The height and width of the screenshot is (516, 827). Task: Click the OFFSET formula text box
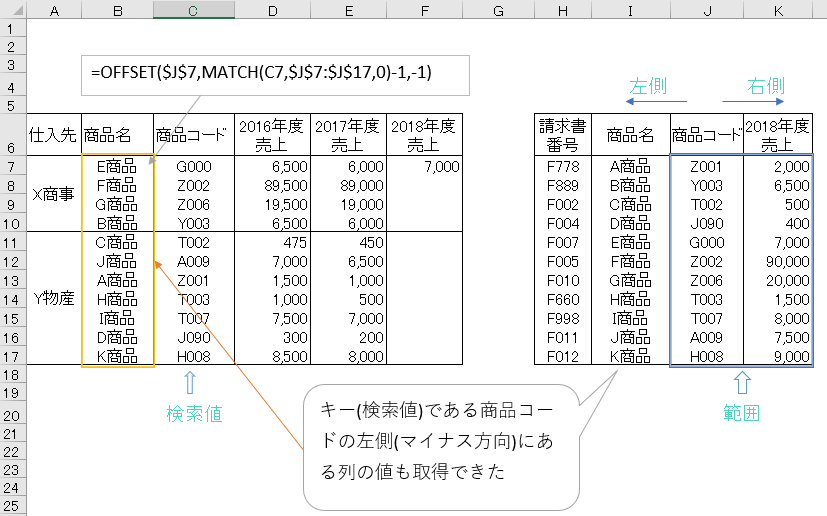[x=275, y=75]
